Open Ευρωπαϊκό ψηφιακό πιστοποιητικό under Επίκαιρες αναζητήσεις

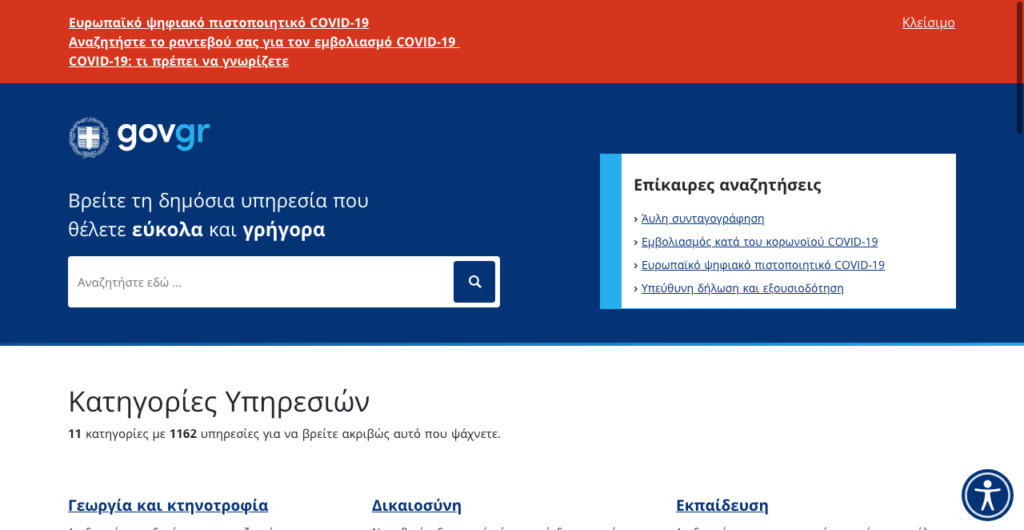[x=762, y=264]
